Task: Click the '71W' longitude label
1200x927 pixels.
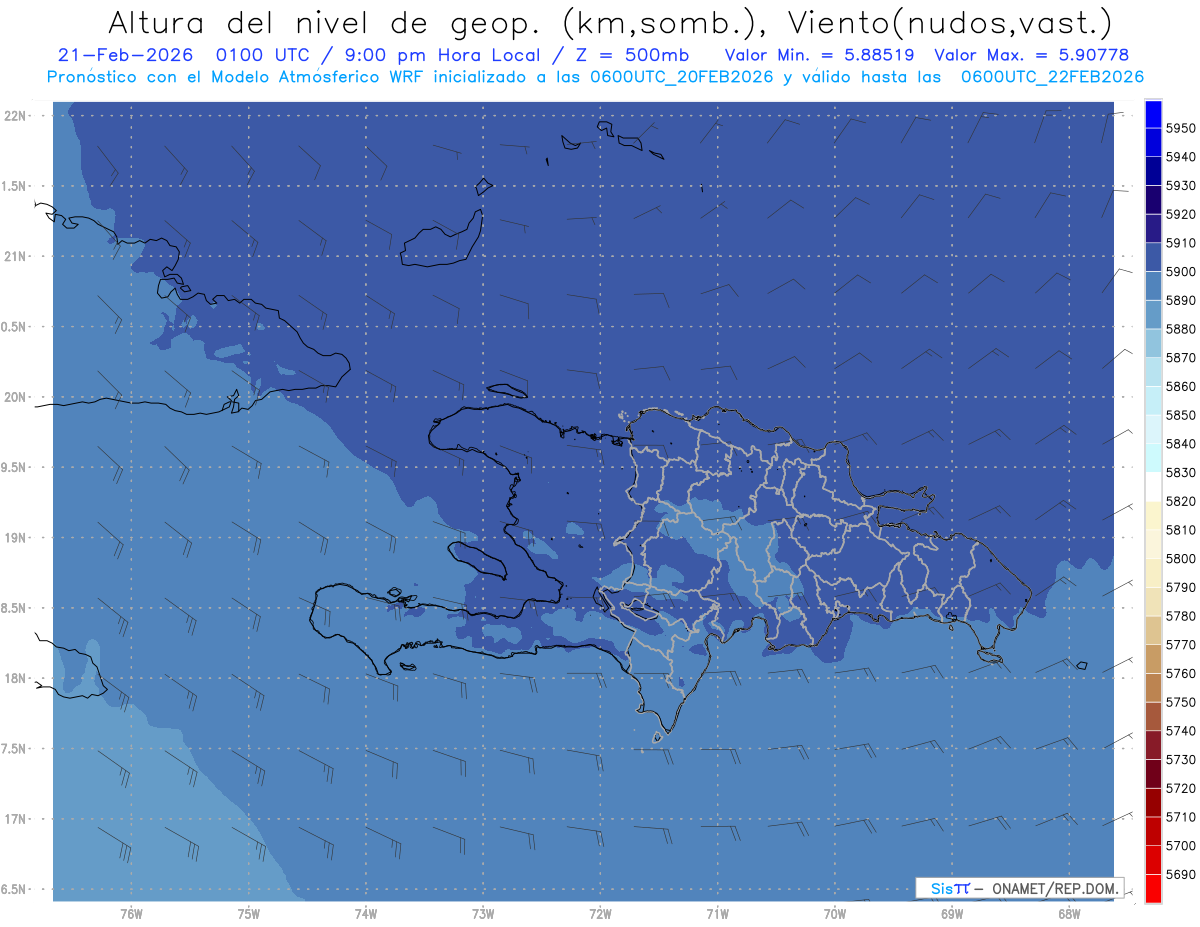Action: coord(717,913)
